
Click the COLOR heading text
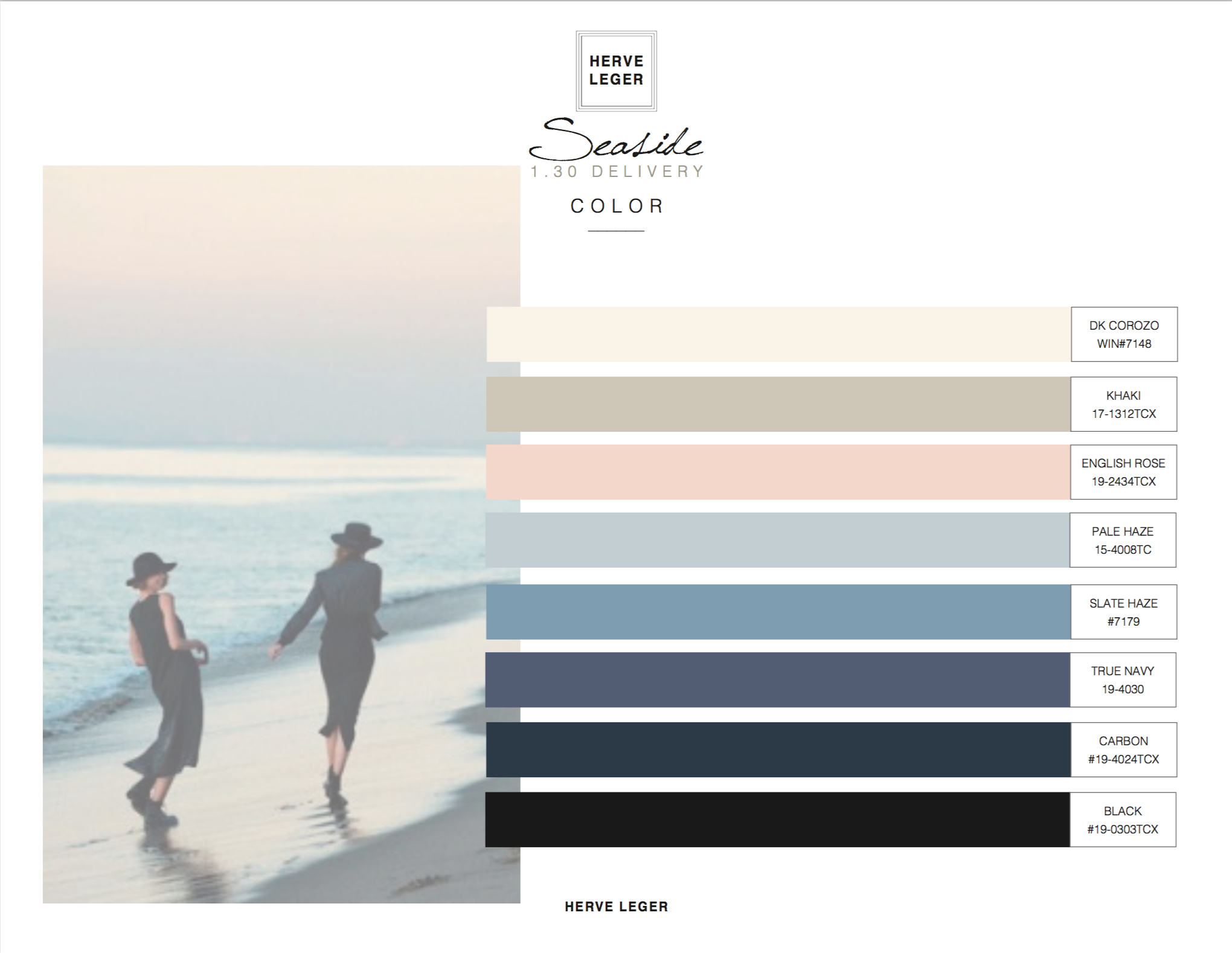click(x=617, y=206)
